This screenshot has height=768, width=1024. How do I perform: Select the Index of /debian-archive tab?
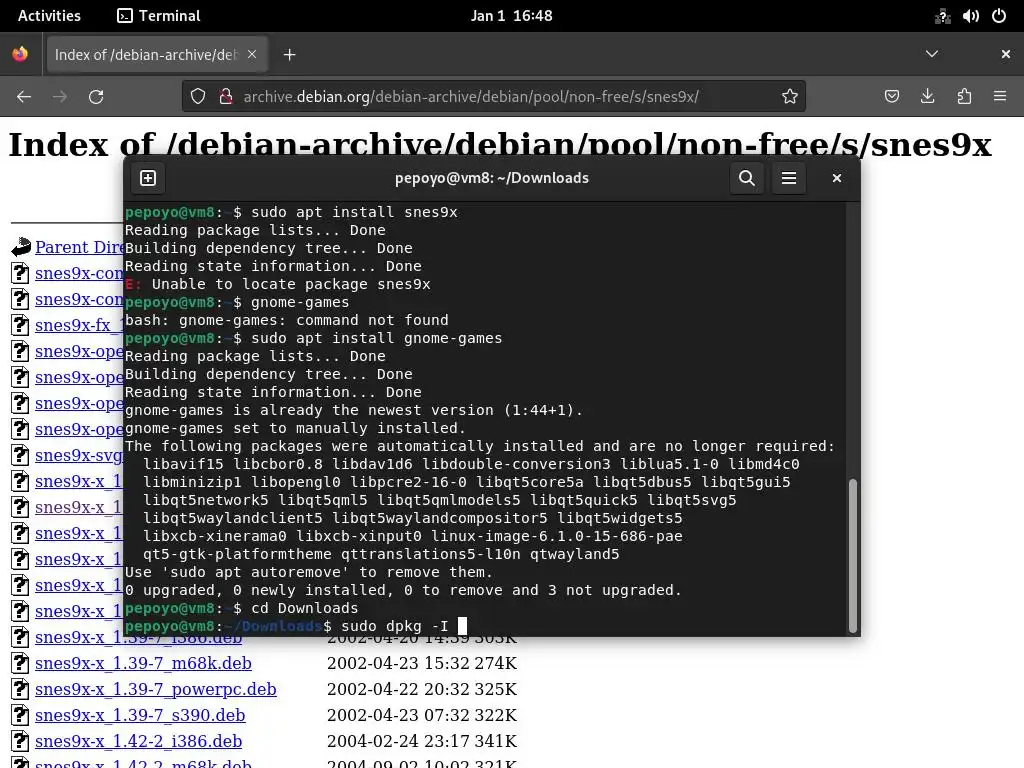(155, 55)
